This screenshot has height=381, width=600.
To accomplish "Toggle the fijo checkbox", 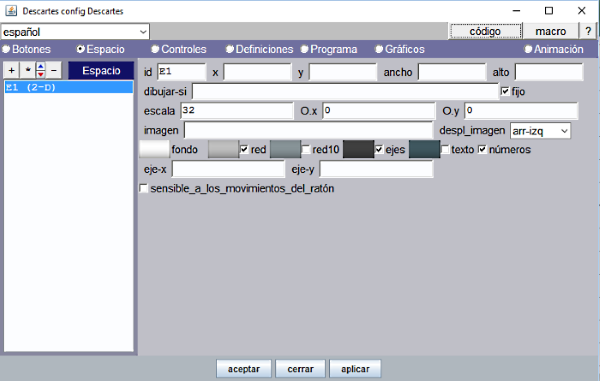I will click(x=505, y=91).
